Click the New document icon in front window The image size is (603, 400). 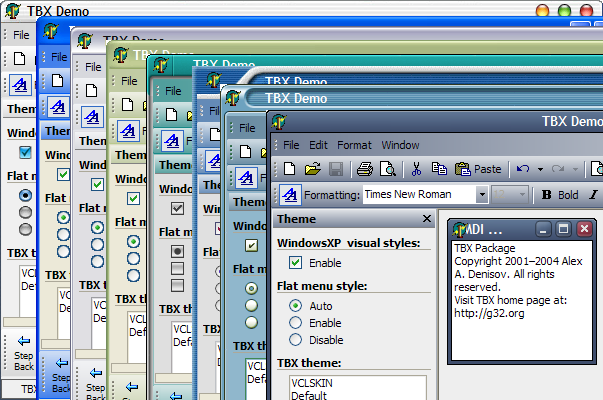[x=288, y=169]
